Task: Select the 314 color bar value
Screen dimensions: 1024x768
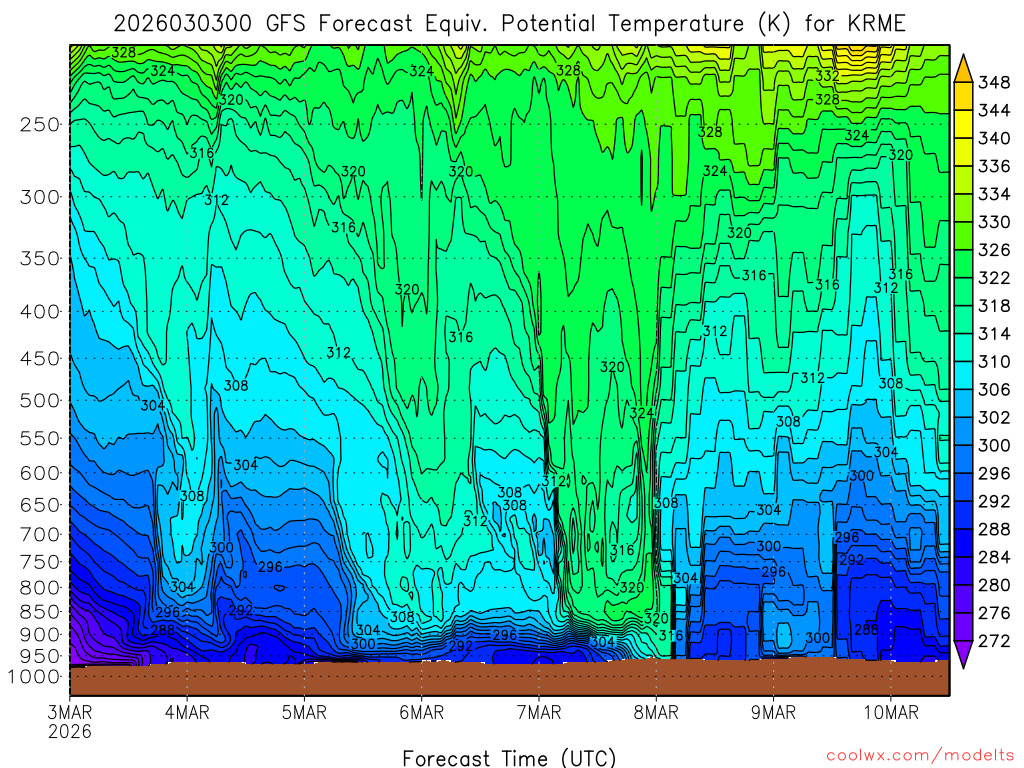Action: coord(994,334)
